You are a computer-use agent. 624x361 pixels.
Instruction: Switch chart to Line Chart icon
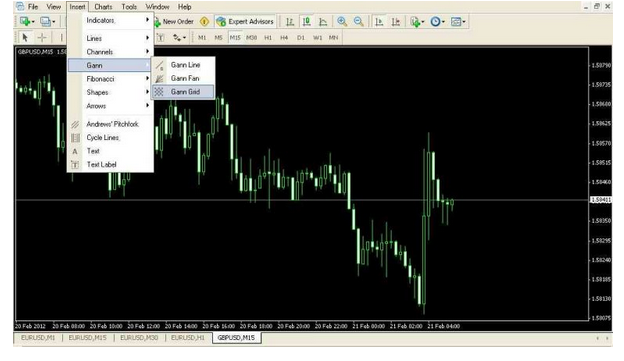(323, 21)
